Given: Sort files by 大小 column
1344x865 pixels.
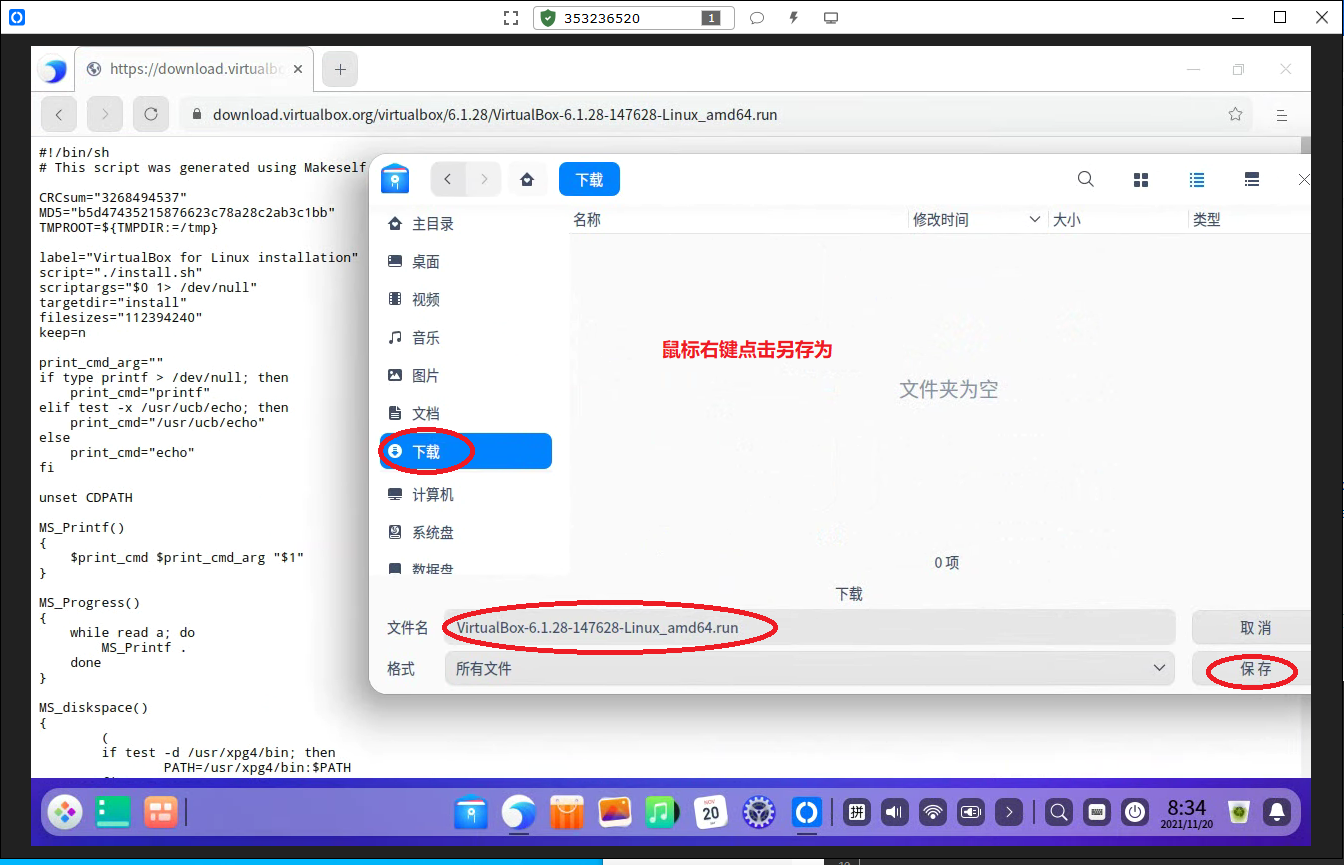Looking at the screenshot, I should click(1119, 220).
